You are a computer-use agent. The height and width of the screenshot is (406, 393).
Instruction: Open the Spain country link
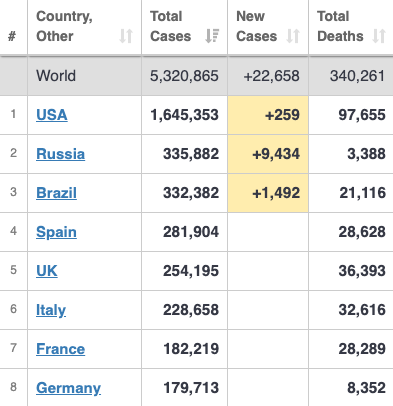coord(56,232)
